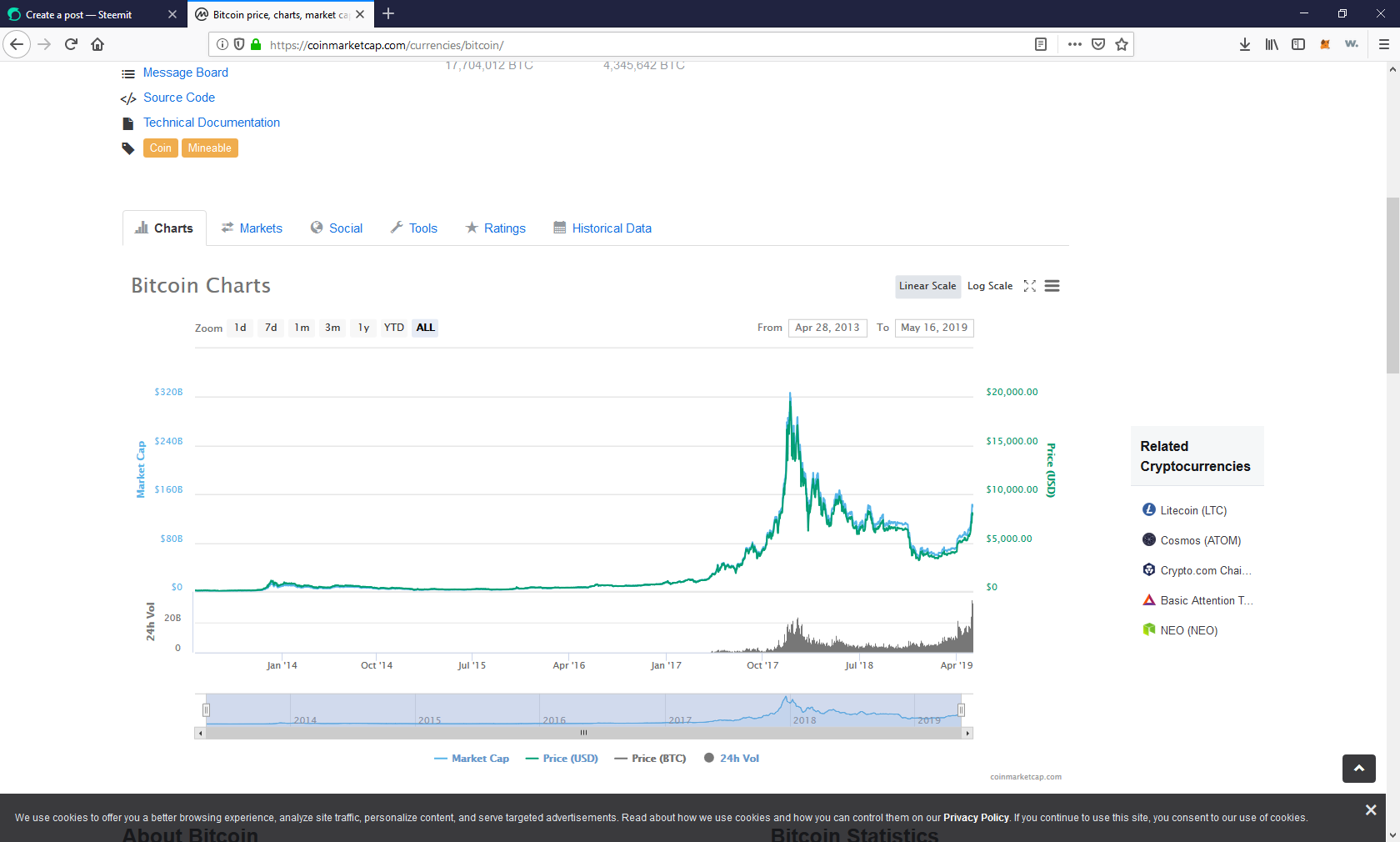Screen dimensions: 1400x842
Task: Open the Ratings tab
Action: click(496, 228)
